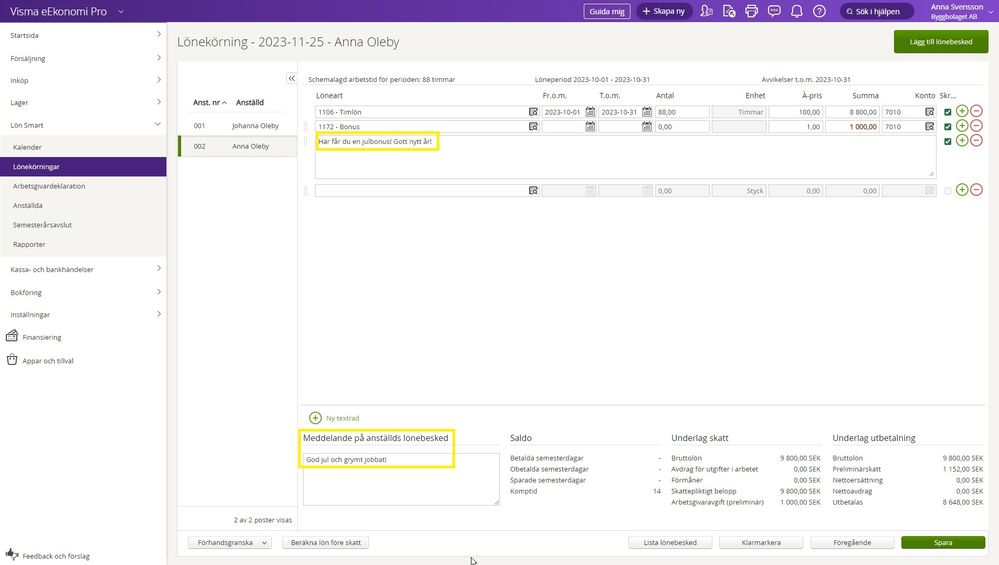Click the Klarmarkera button
The image size is (999, 565).
coord(759,543)
